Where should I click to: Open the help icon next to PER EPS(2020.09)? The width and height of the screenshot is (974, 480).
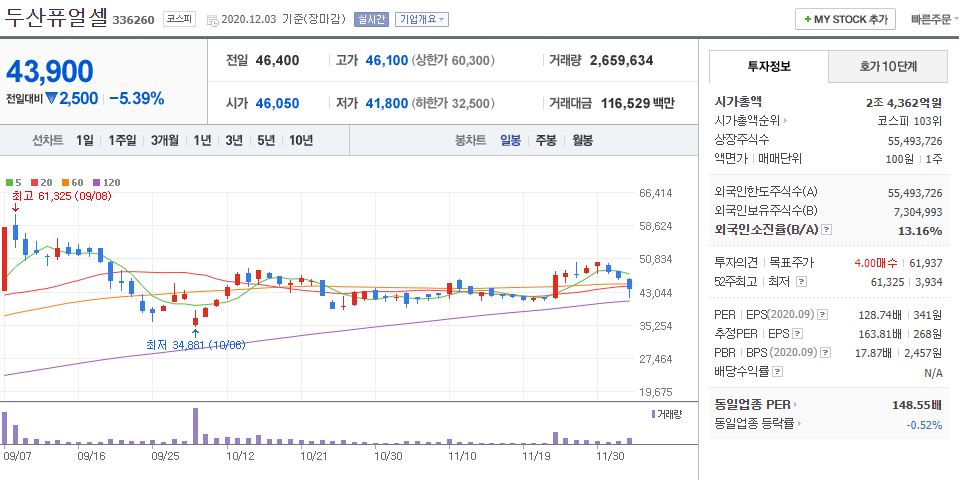coord(823,315)
